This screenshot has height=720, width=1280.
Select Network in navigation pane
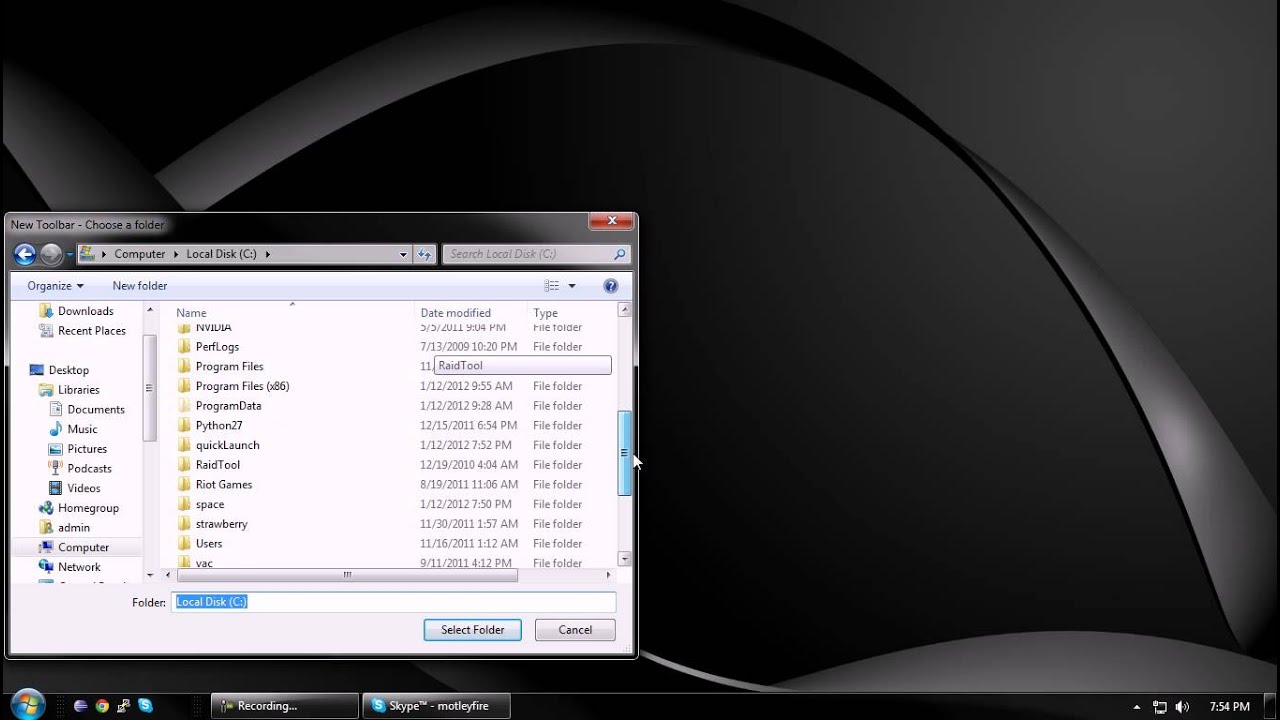[70, 567]
